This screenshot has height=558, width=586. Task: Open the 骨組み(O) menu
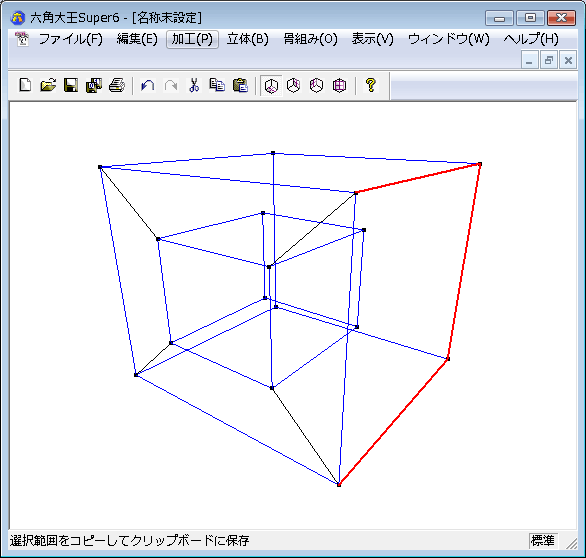tap(310, 39)
